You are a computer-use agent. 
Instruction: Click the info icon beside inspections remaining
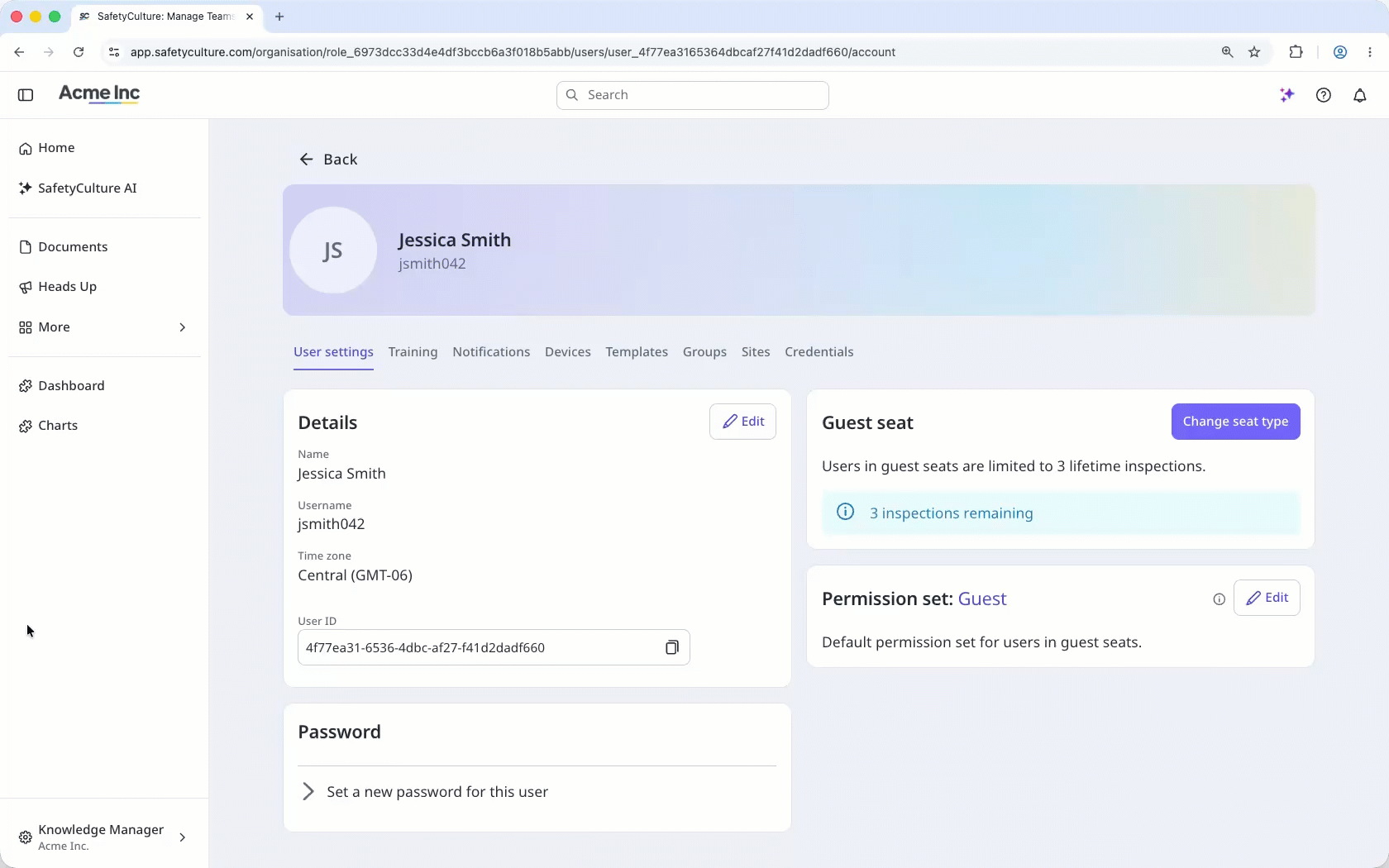[x=845, y=512]
